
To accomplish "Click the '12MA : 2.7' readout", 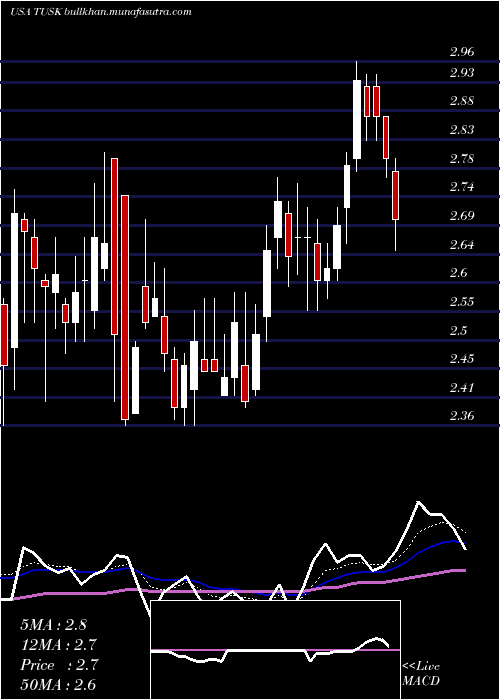I will pyautogui.click(x=58, y=645).
